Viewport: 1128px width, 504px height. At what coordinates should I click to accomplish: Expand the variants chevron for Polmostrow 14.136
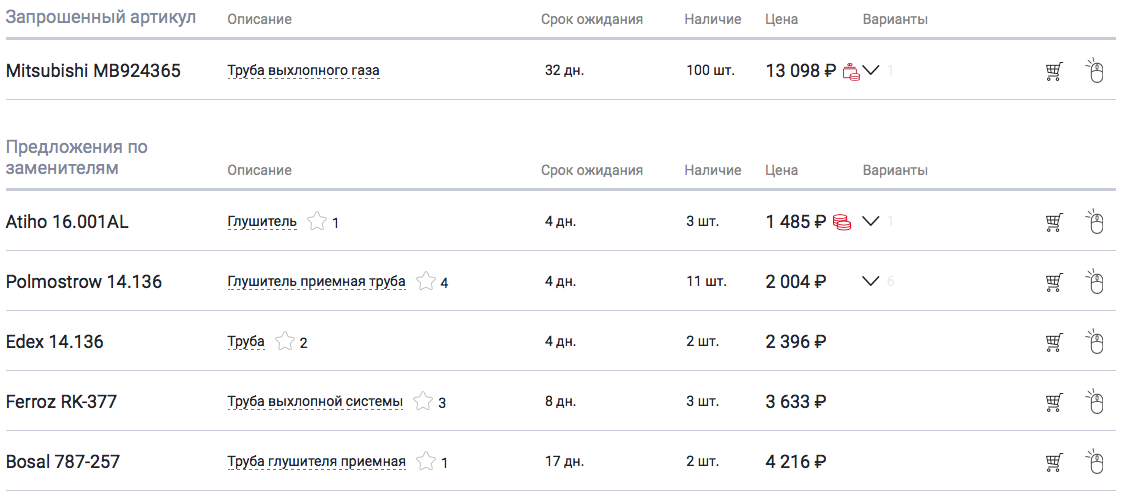[x=871, y=282]
